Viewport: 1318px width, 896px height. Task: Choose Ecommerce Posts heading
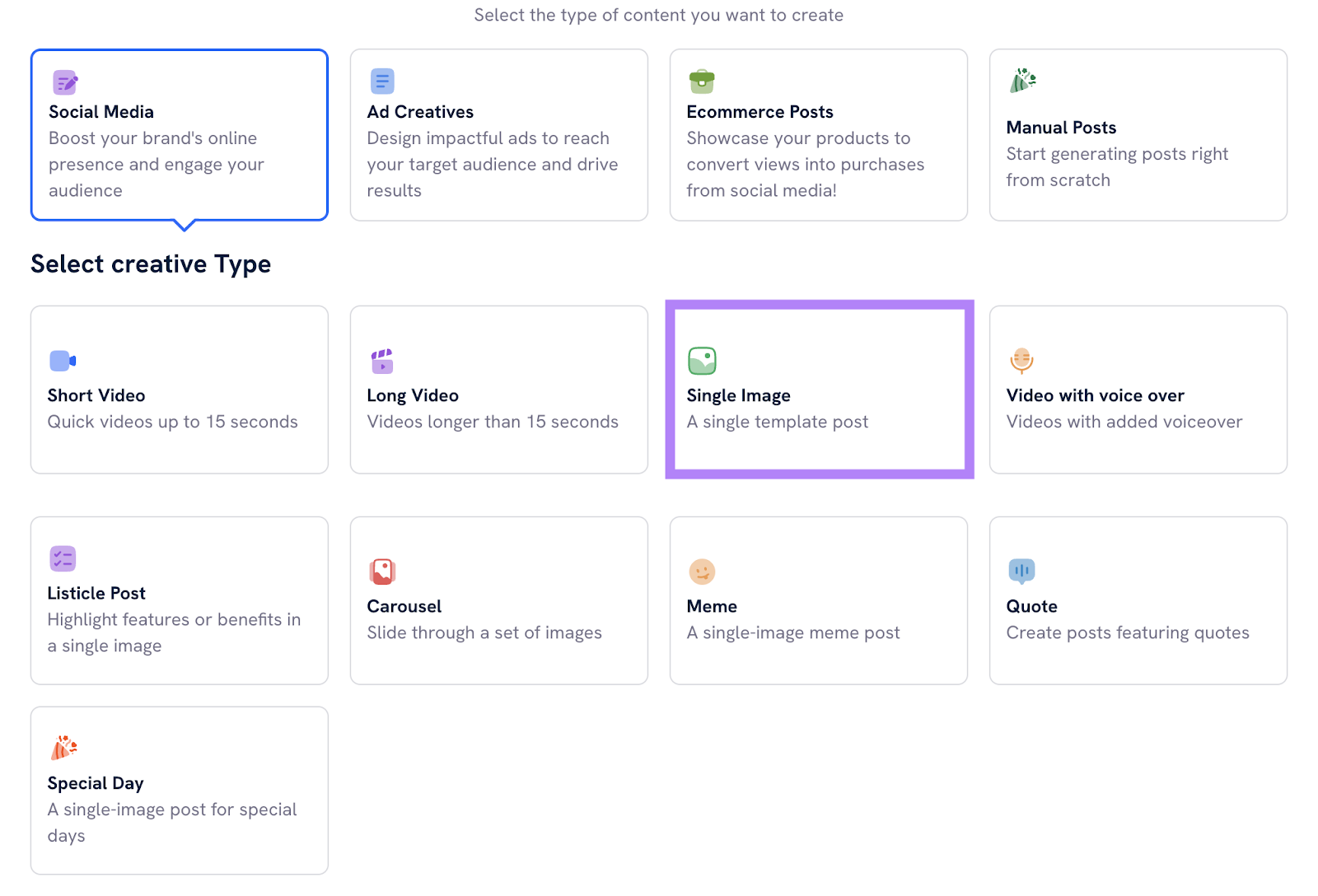759,112
